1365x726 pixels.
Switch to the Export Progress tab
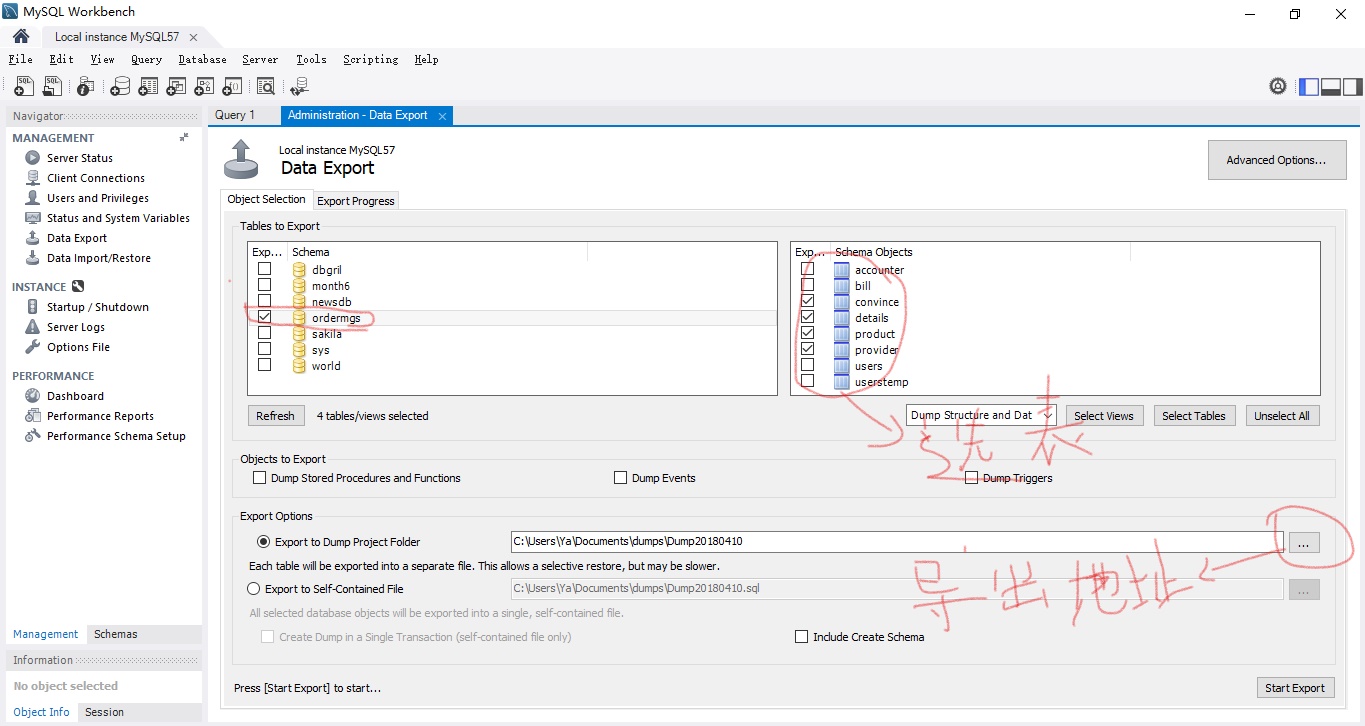(356, 201)
